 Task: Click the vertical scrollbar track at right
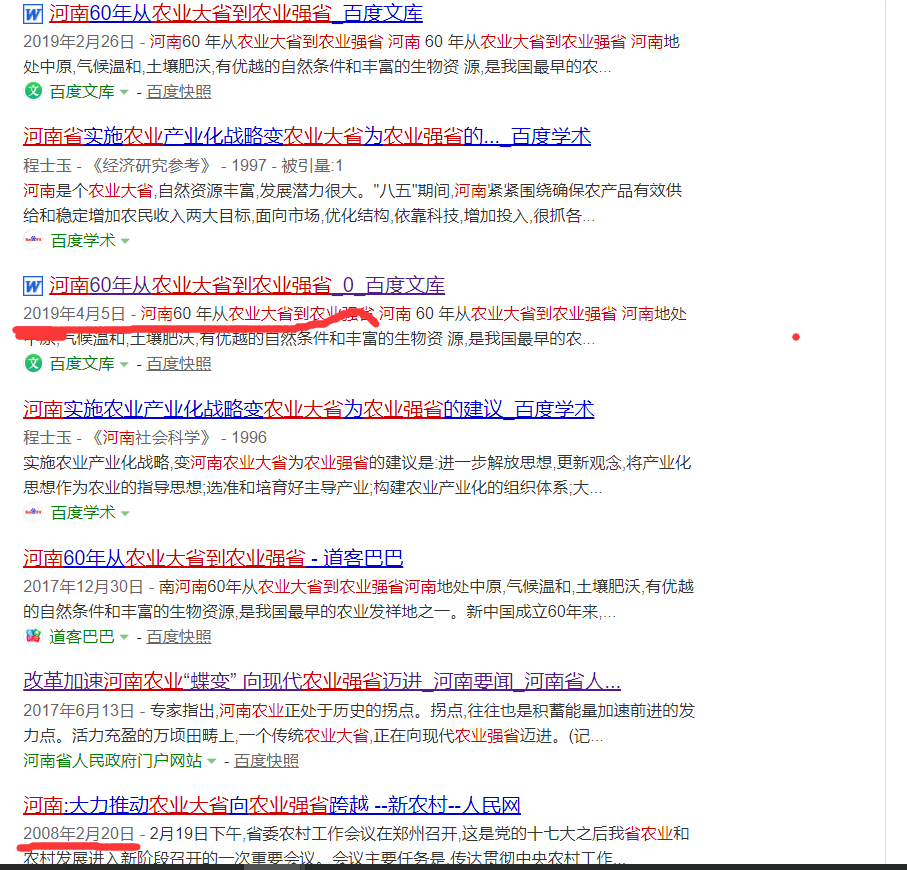895,432
